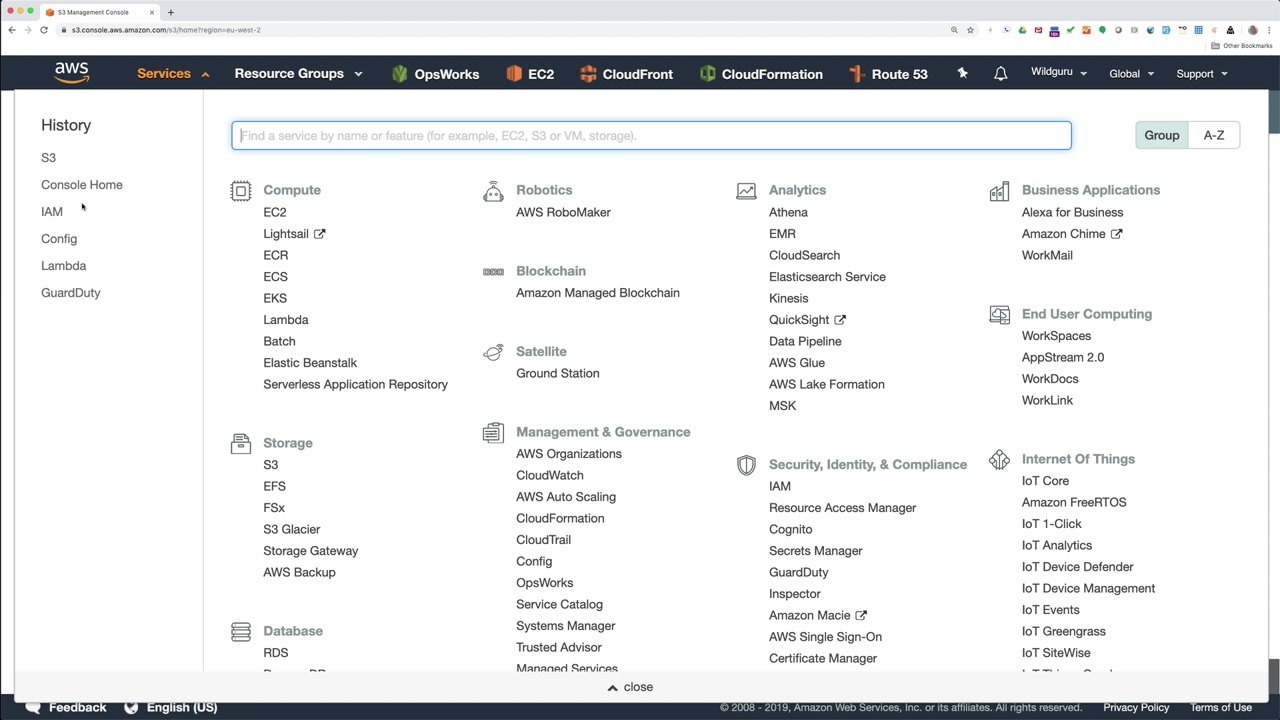Click the pin shortcuts icon
Viewport: 1280px width, 720px height.
tap(962, 74)
